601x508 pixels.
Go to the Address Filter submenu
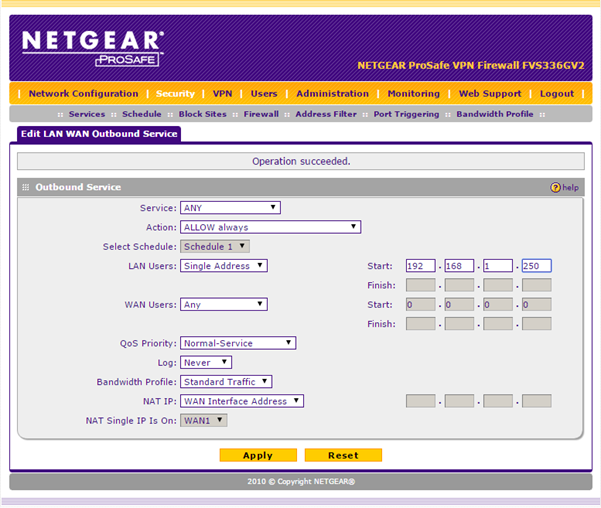click(x=326, y=114)
